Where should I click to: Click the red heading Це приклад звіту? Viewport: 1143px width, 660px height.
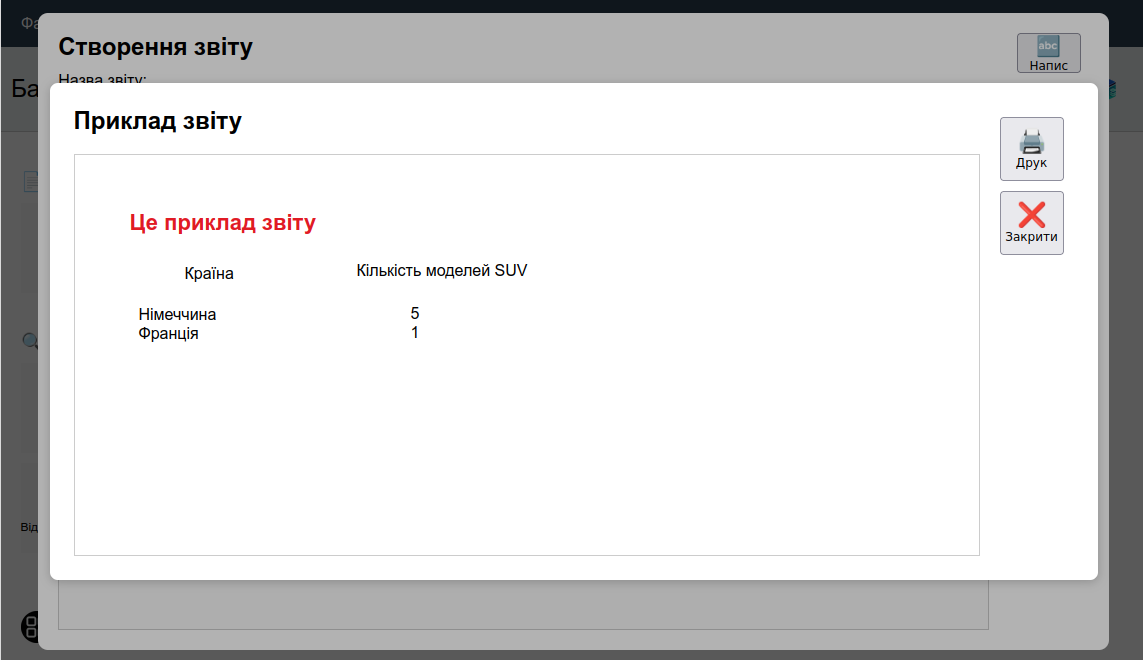point(222,222)
